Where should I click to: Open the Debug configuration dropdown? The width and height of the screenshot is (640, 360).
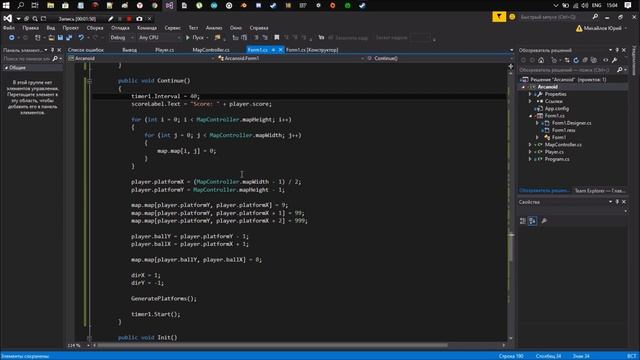pos(122,38)
